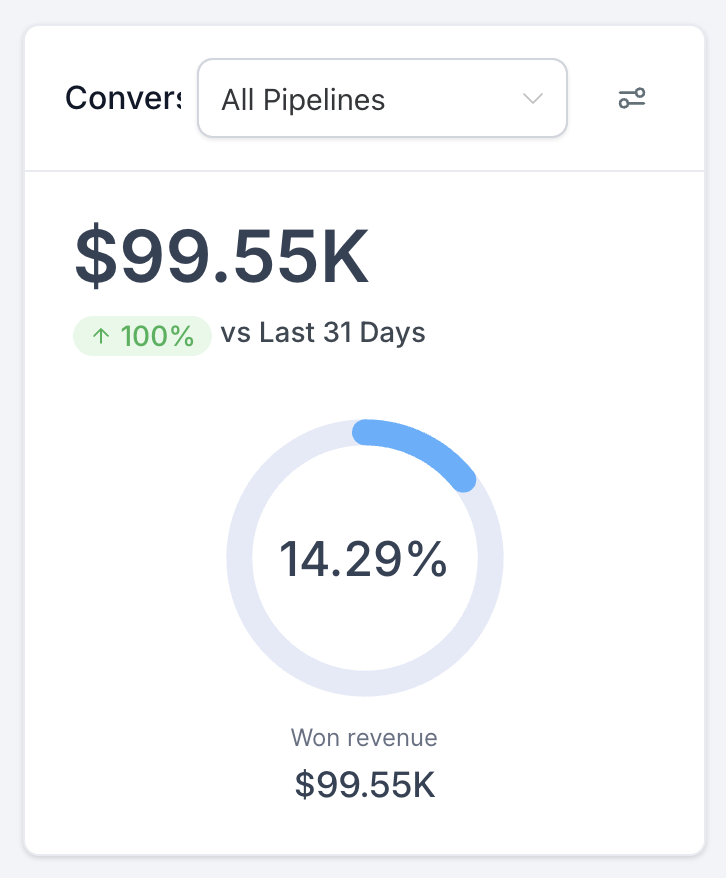
Task: Open the widget filter settings icon
Action: point(632,98)
